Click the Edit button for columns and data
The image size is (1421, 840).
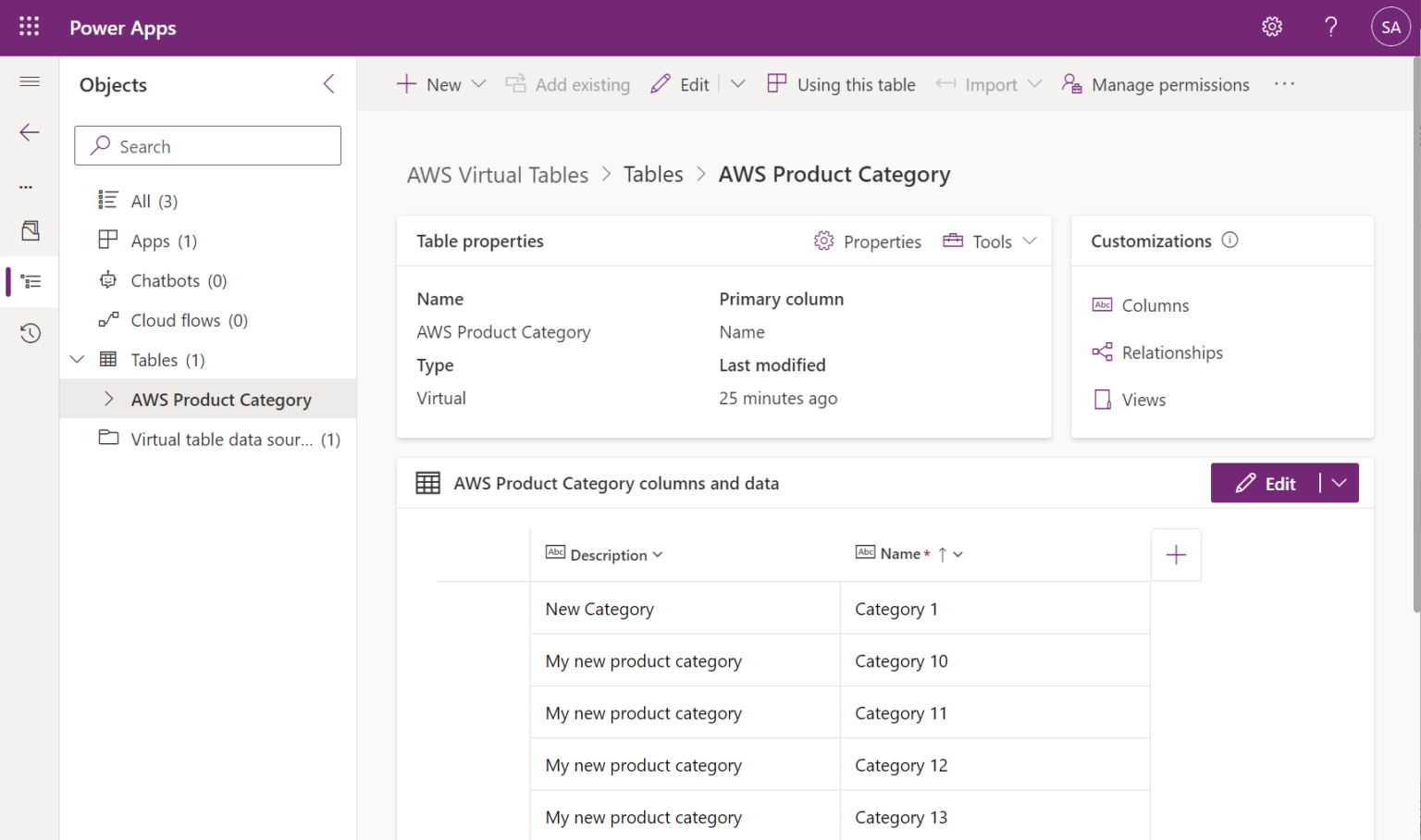1268,483
